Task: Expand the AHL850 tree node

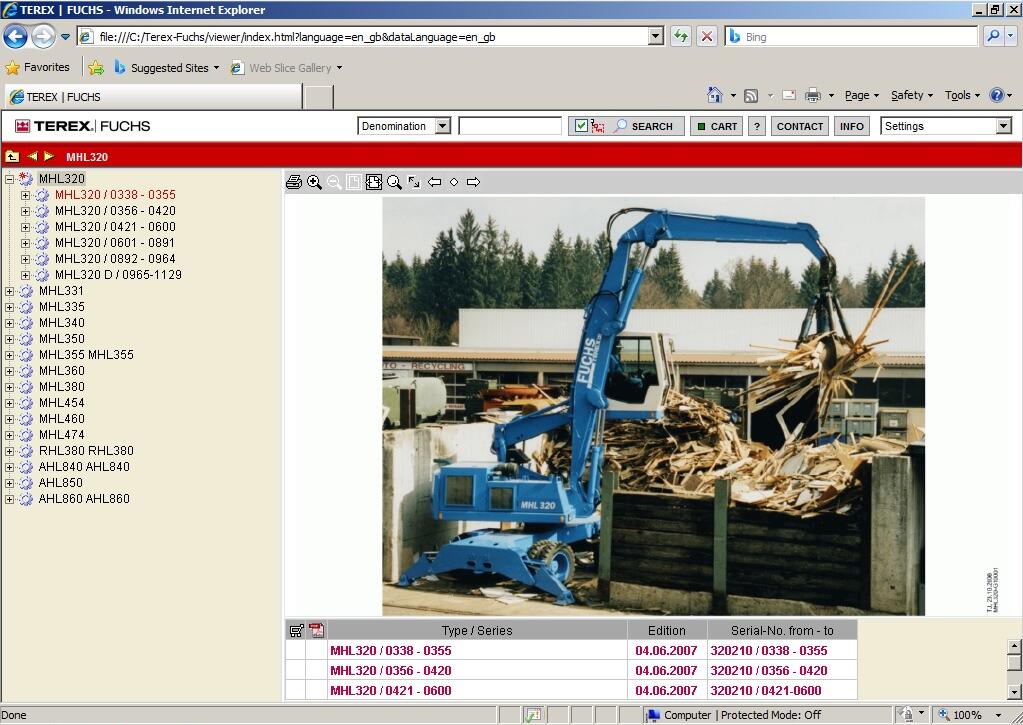Action: point(9,483)
